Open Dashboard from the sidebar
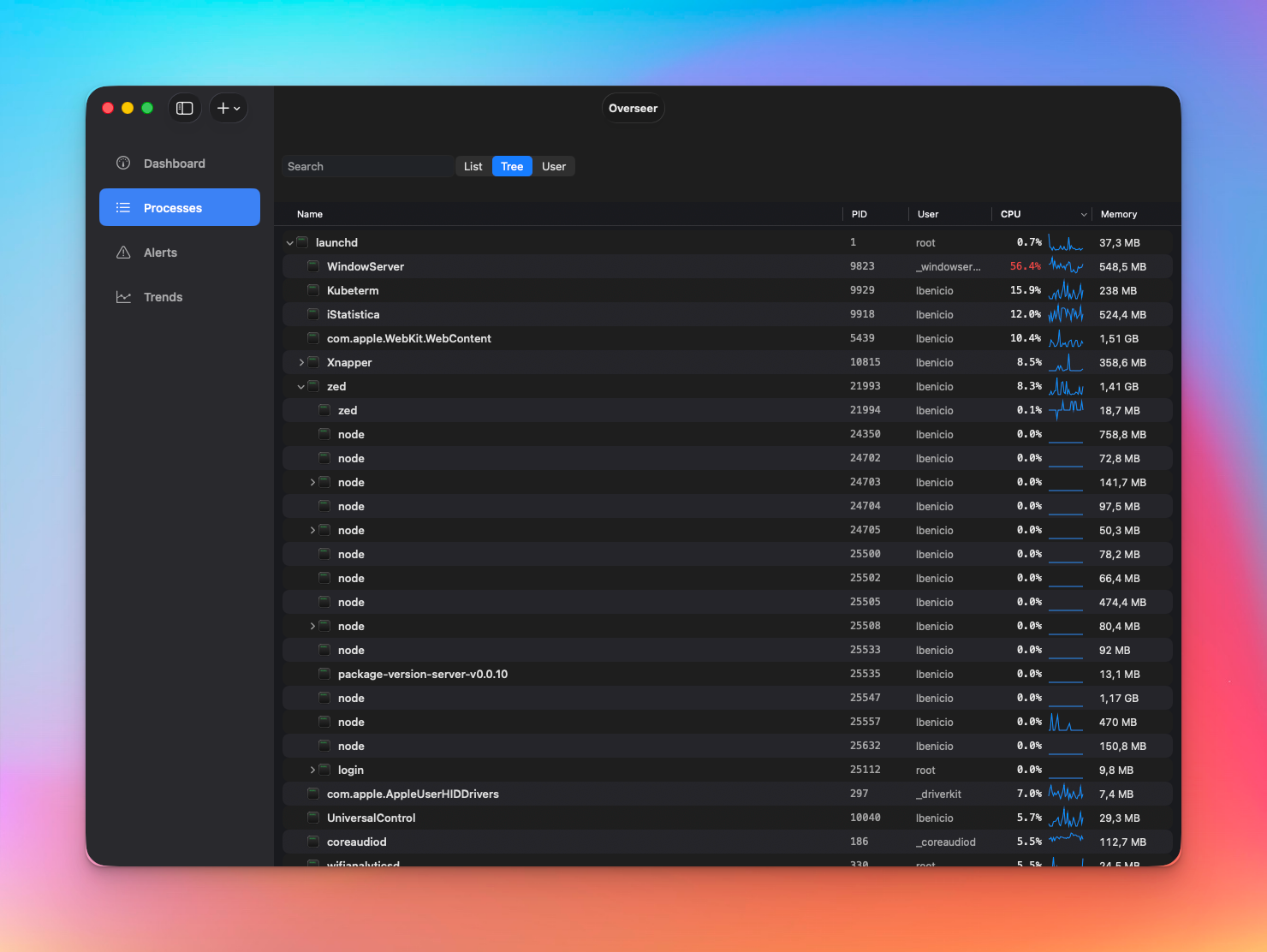This screenshot has width=1267, height=952. coord(122,163)
